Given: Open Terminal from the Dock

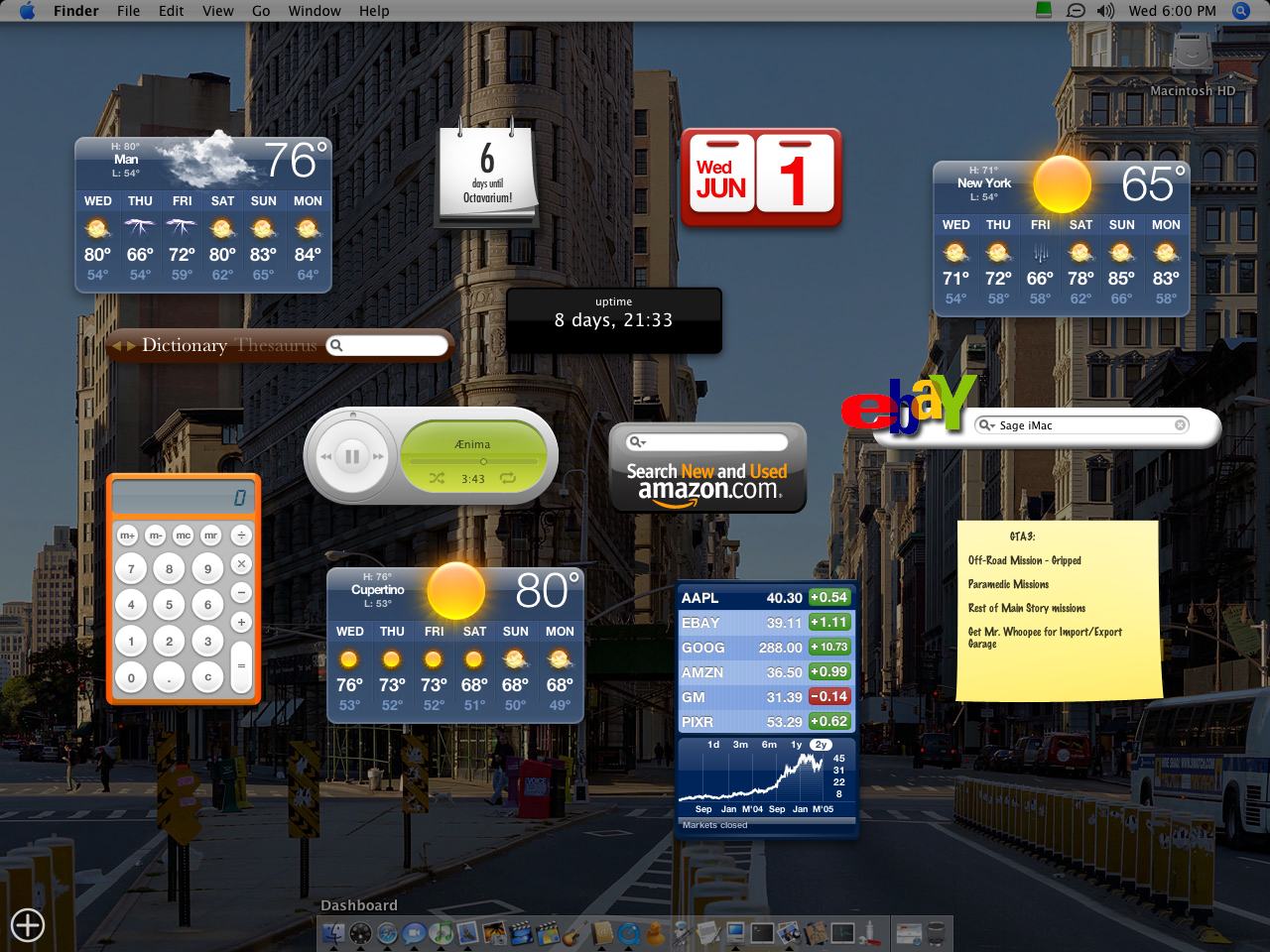Looking at the screenshot, I should click(x=762, y=933).
